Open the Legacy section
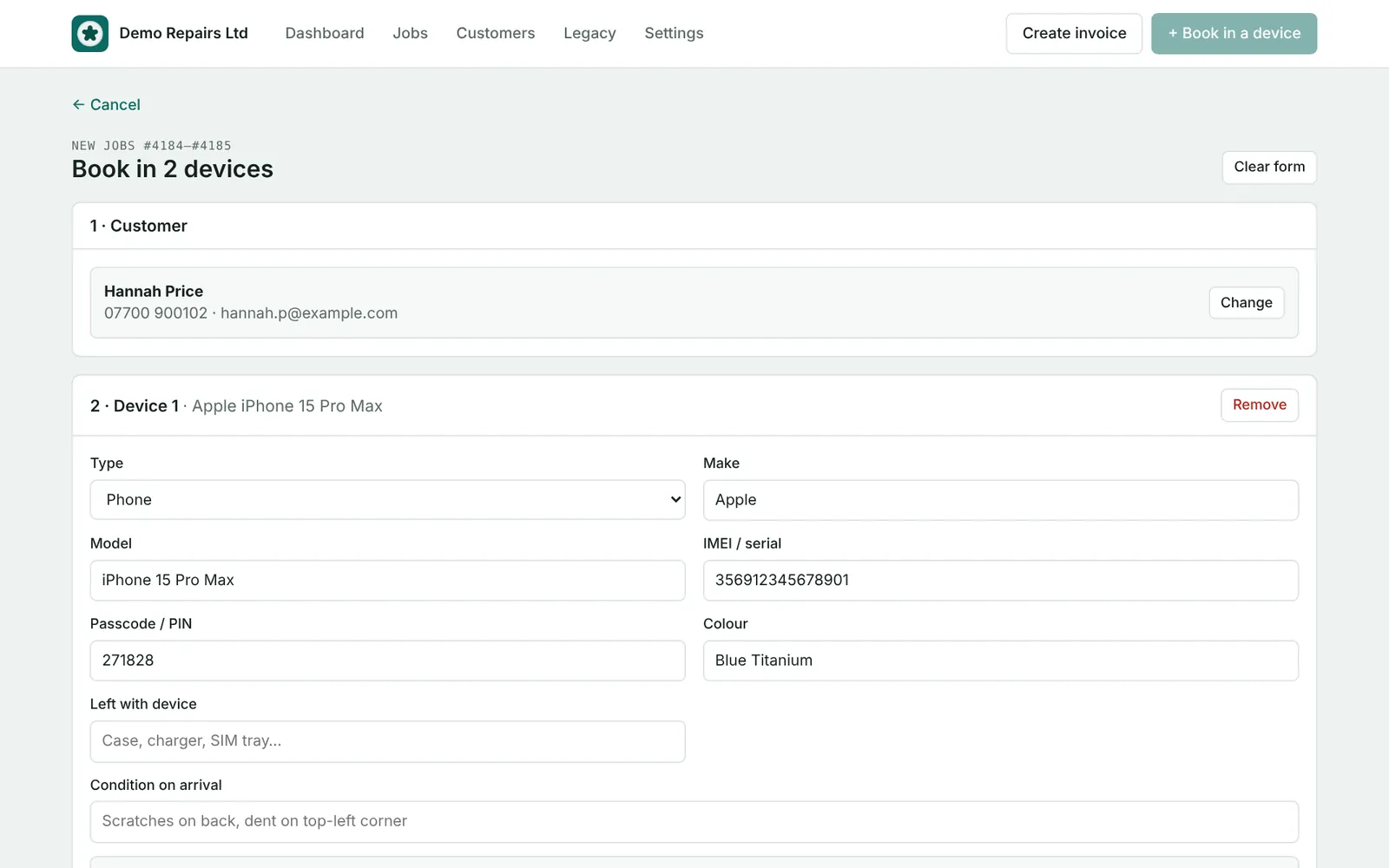 [x=589, y=33]
